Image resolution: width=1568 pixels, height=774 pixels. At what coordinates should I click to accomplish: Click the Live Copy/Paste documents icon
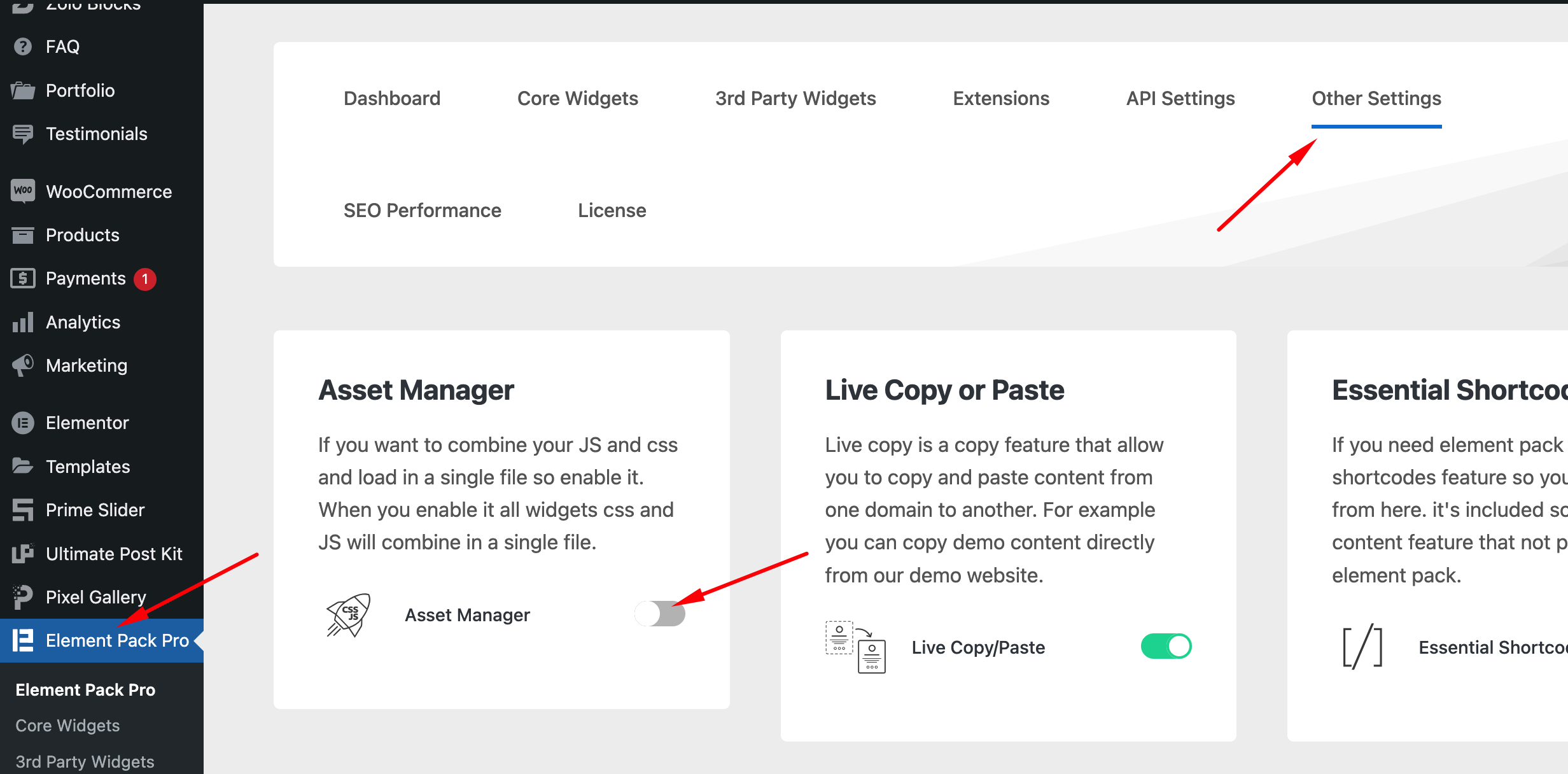tap(856, 647)
